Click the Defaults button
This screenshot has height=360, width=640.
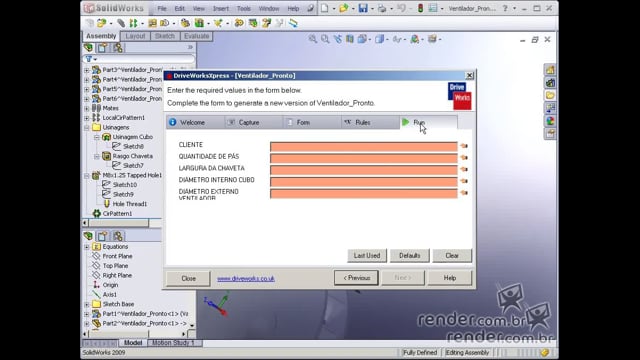click(x=409, y=256)
